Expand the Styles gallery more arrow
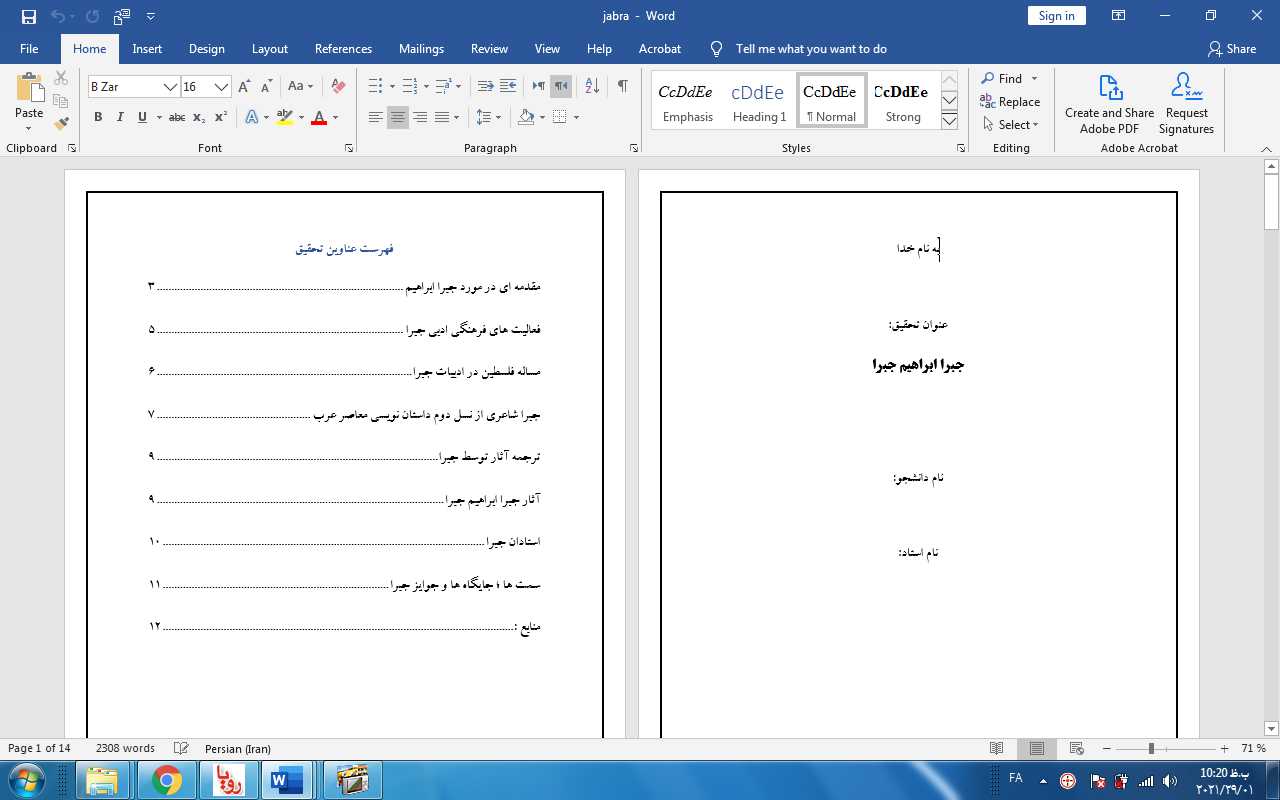The width and height of the screenshot is (1280, 800). [x=949, y=121]
